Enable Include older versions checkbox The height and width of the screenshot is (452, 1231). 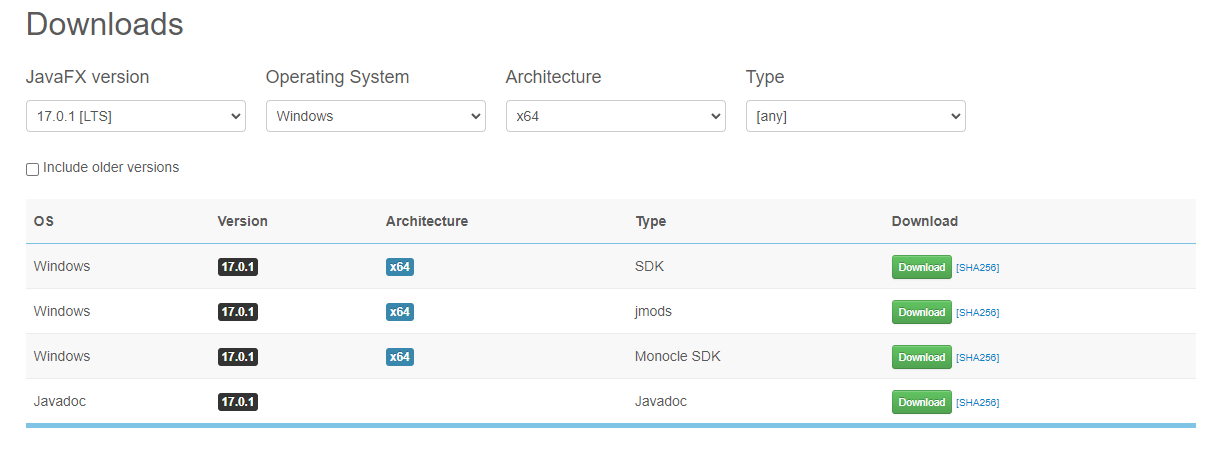(x=32, y=169)
